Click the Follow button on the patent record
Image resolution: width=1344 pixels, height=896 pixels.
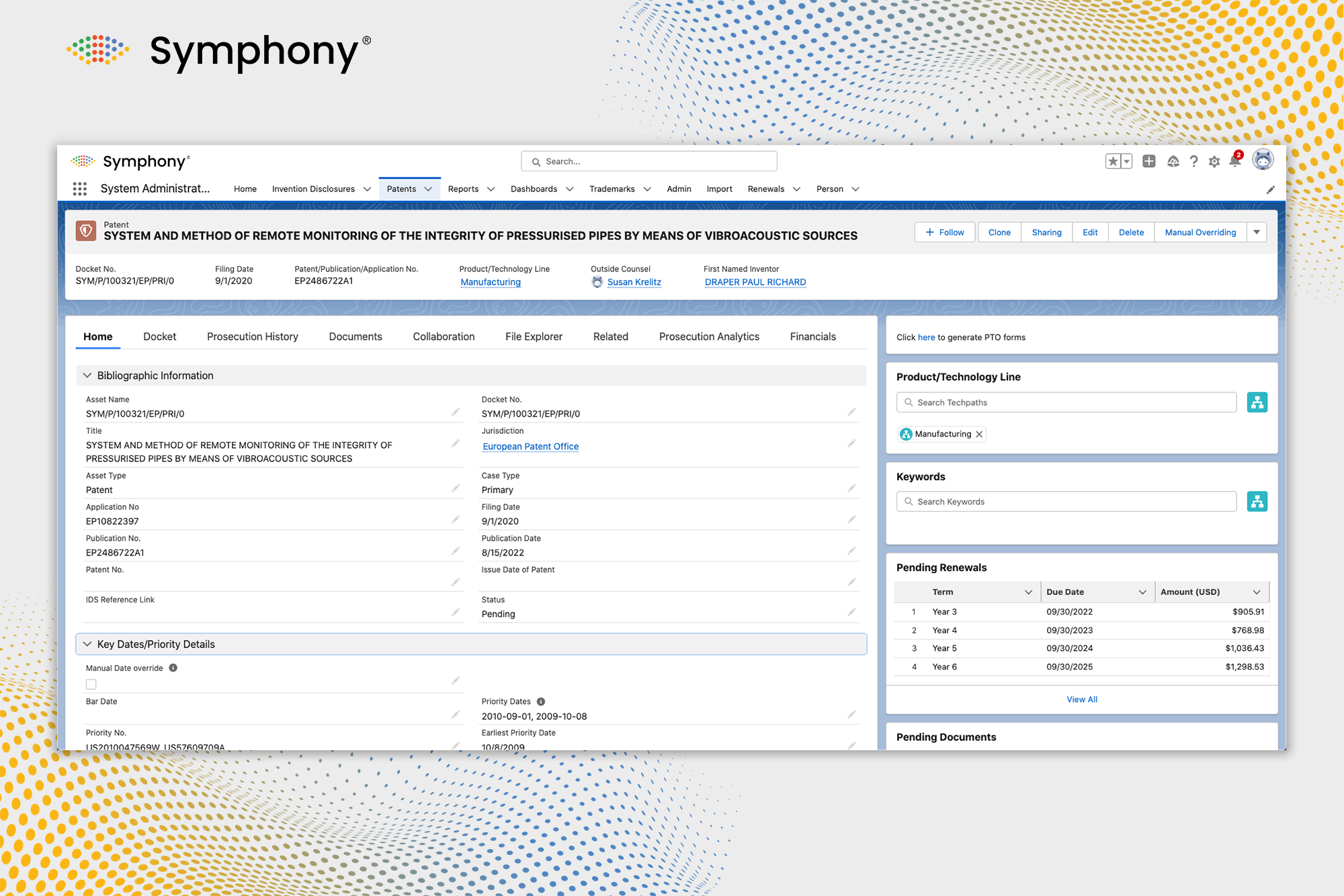pos(945,232)
